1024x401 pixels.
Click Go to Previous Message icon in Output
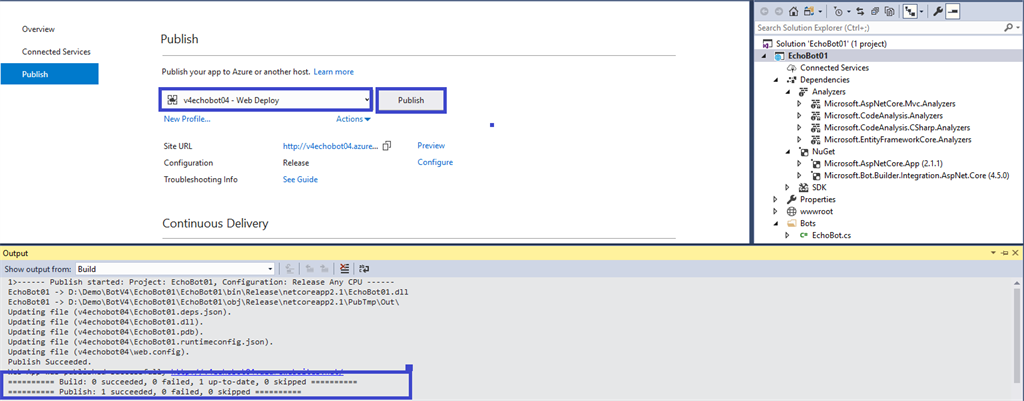[x=310, y=268]
